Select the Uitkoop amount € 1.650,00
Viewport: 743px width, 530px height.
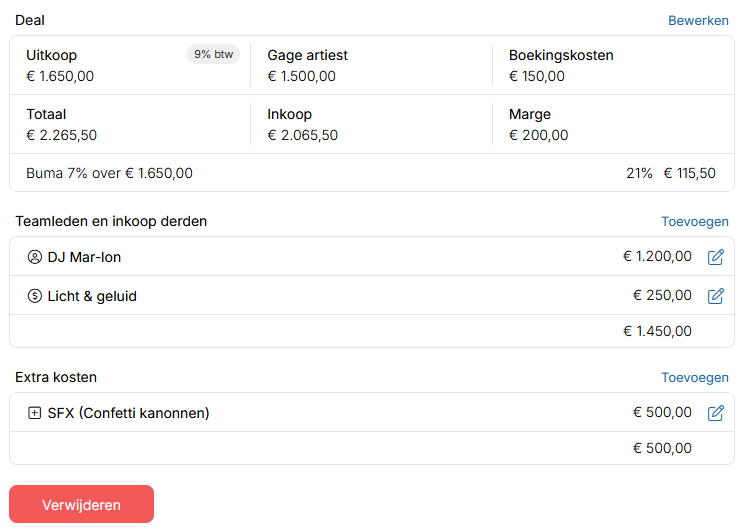tap(60, 76)
